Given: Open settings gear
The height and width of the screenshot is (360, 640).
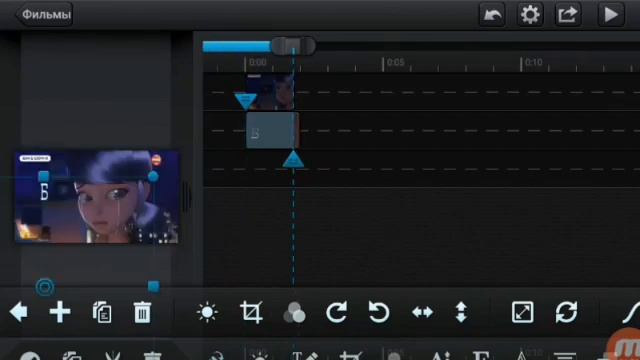Looking at the screenshot, I should coord(530,15).
